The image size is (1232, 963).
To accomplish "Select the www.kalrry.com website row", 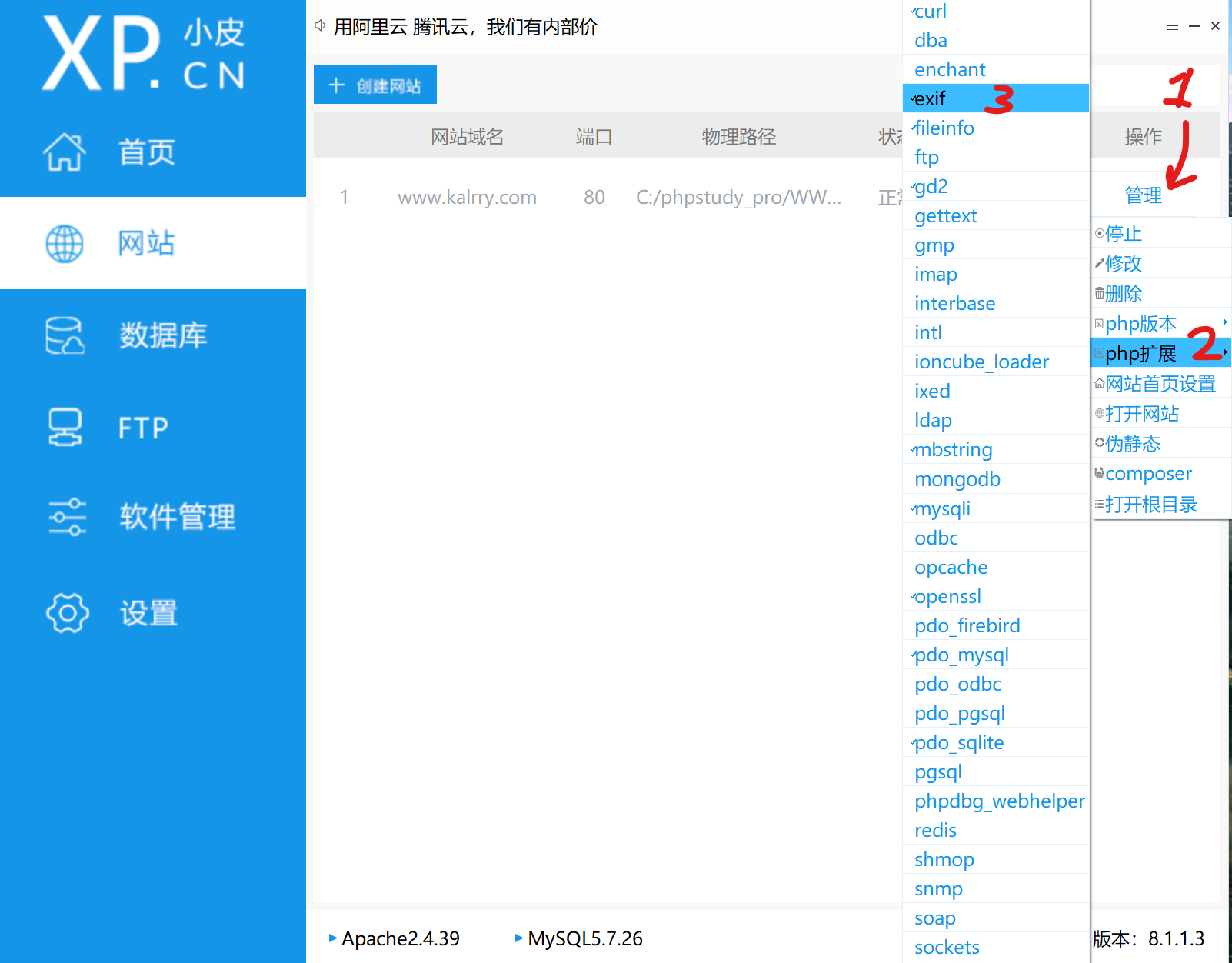I will [467, 197].
